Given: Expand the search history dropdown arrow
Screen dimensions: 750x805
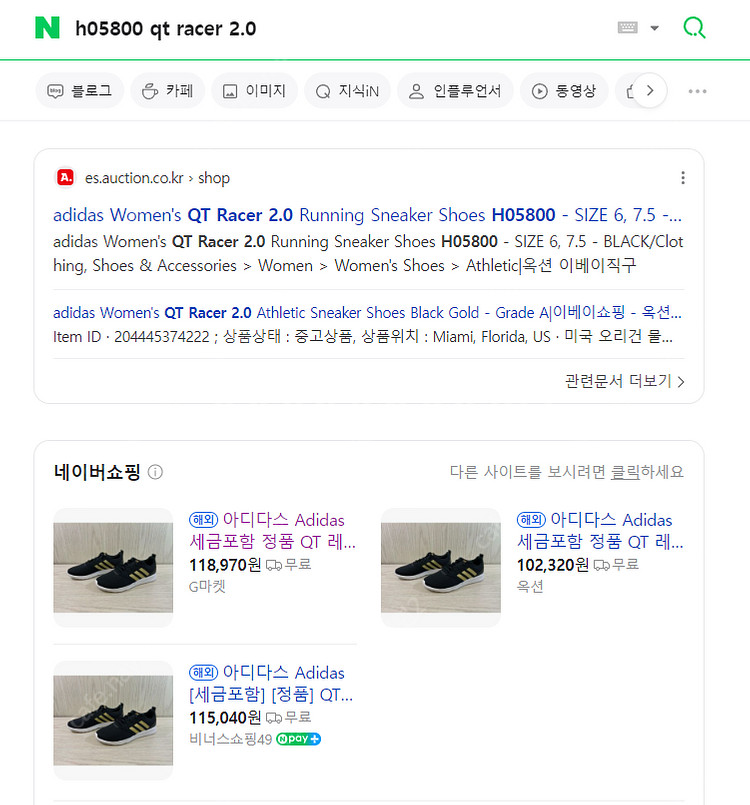Looking at the screenshot, I should (x=655, y=28).
